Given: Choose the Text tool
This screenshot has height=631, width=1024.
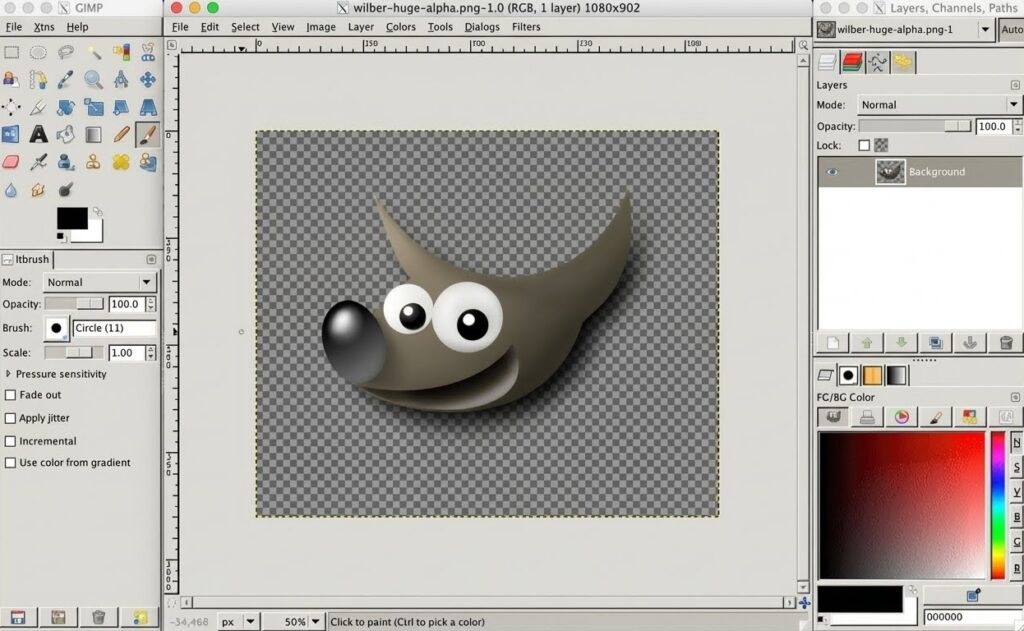Looking at the screenshot, I should pos(38,133).
